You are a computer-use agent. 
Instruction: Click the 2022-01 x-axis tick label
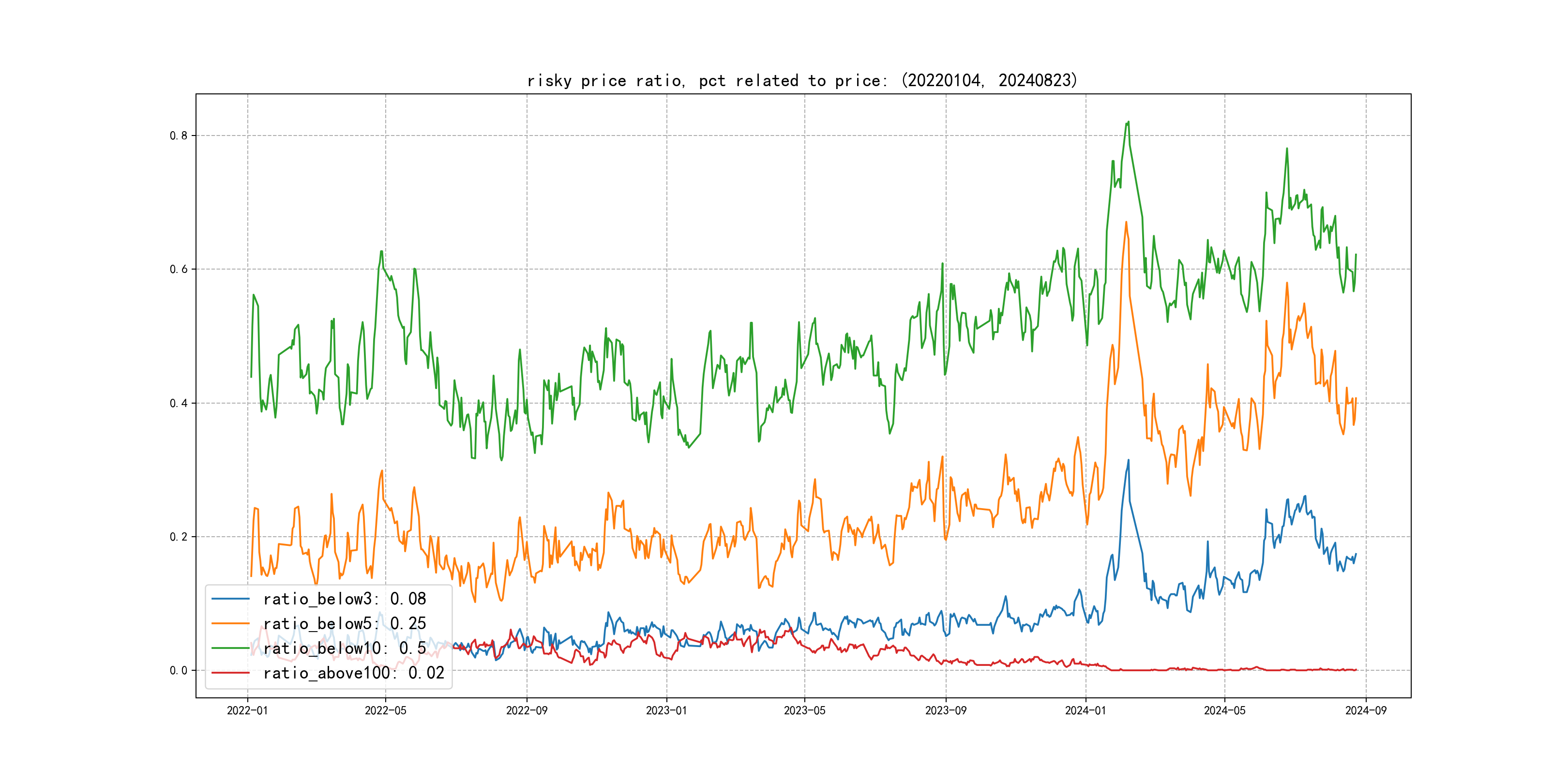[247, 710]
